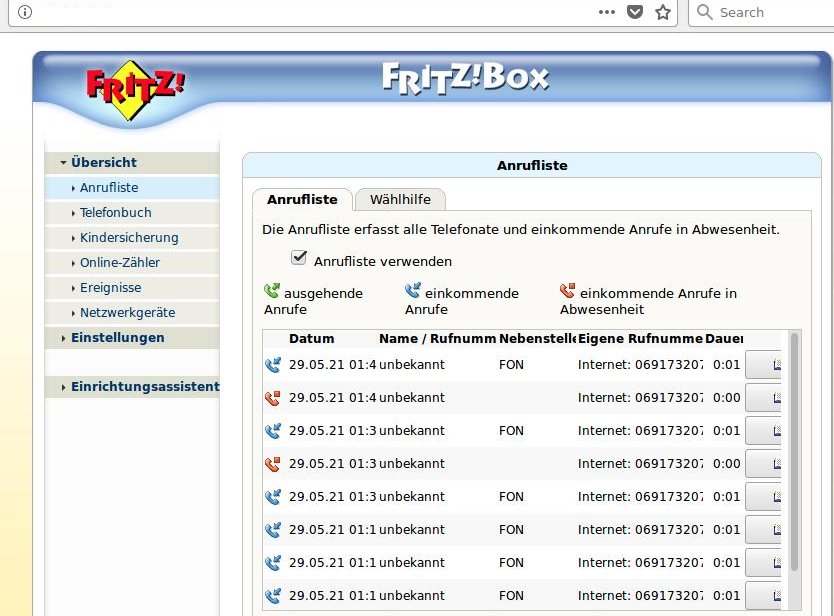The image size is (834, 616).
Task: Click phonebook button of the 01:3 missed call
Action: (x=763, y=464)
